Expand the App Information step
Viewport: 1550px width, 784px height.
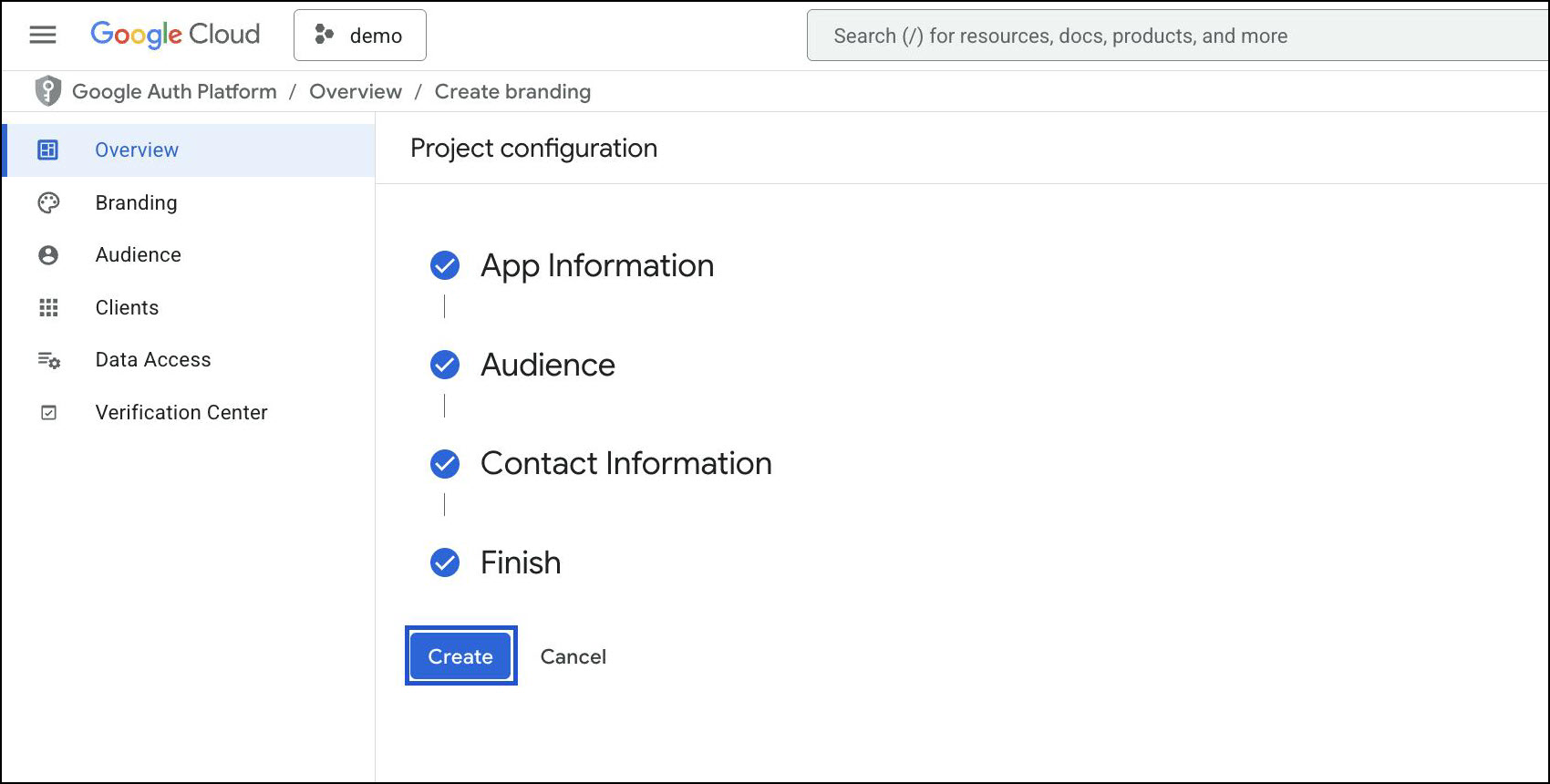pyautogui.click(x=596, y=265)
